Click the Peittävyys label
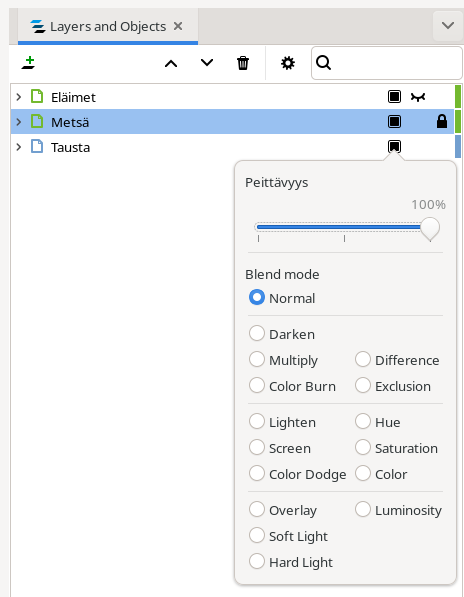Screen dimensions: 464x597 277,183
